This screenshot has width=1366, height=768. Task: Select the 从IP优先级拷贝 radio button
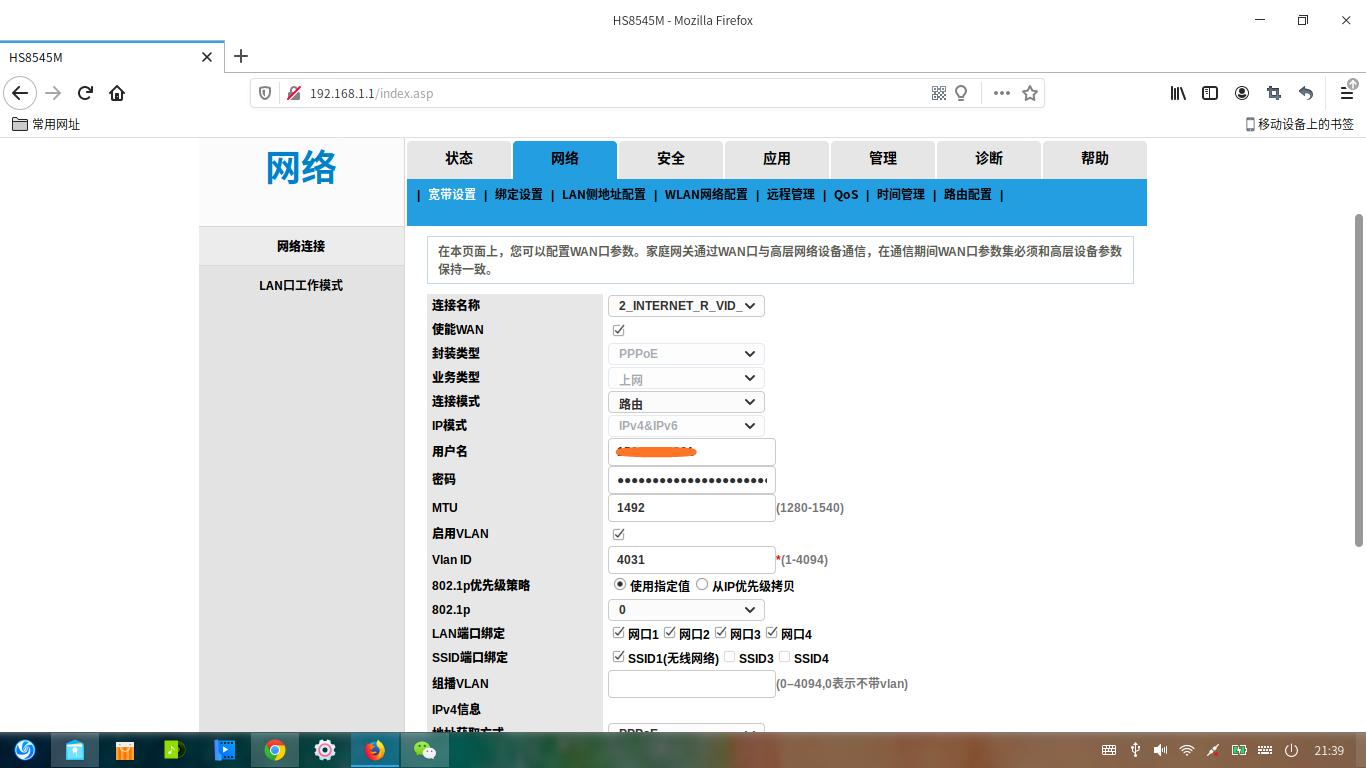pyautogui.click(x=702, y=585)
